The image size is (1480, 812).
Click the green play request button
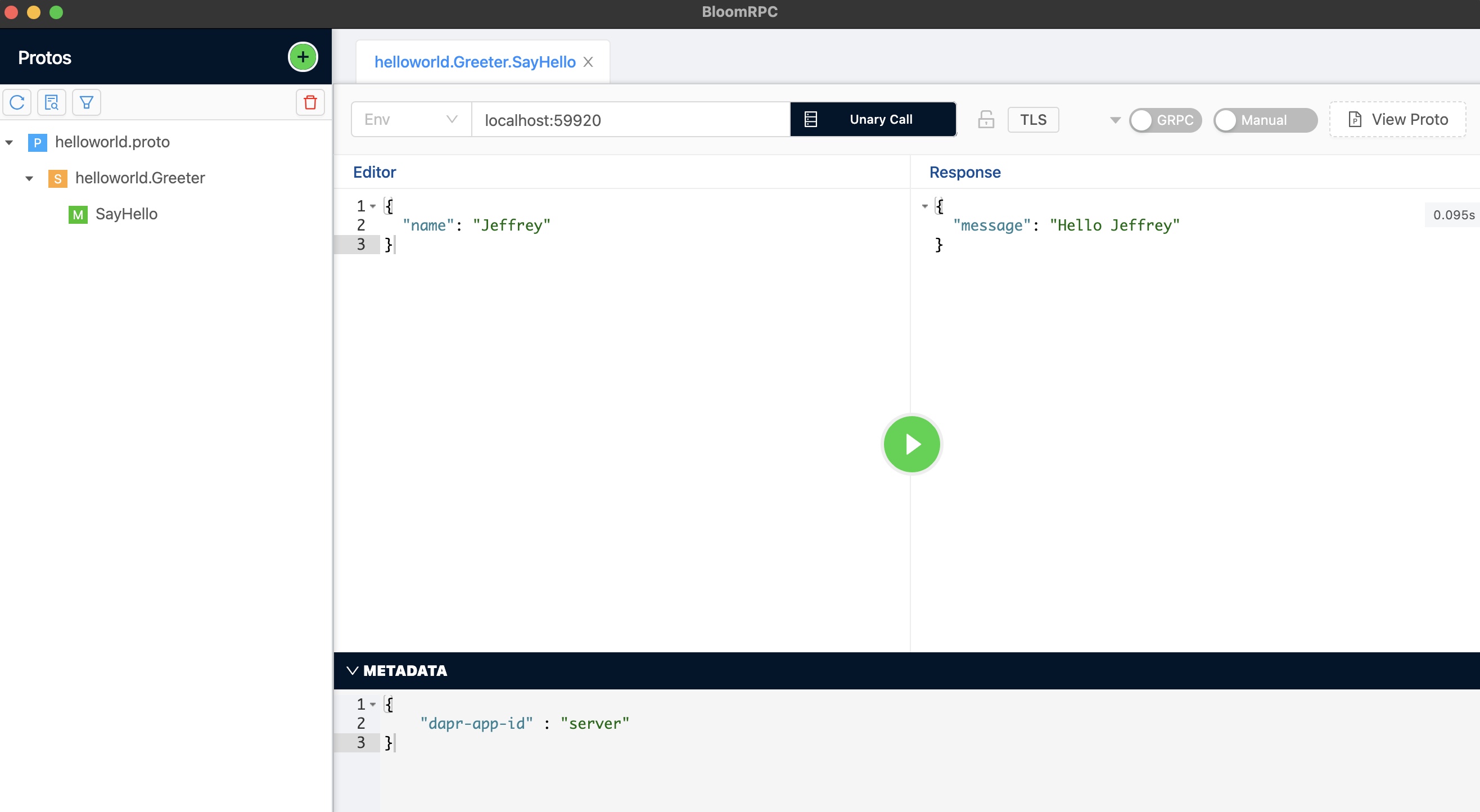pos(912,444)
